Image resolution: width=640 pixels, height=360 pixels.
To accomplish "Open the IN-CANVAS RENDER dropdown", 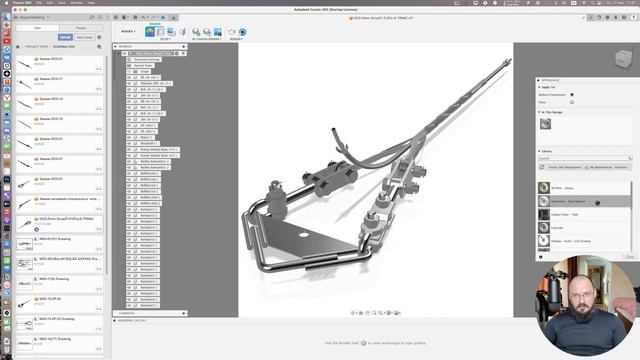I will tap(207, 39).
